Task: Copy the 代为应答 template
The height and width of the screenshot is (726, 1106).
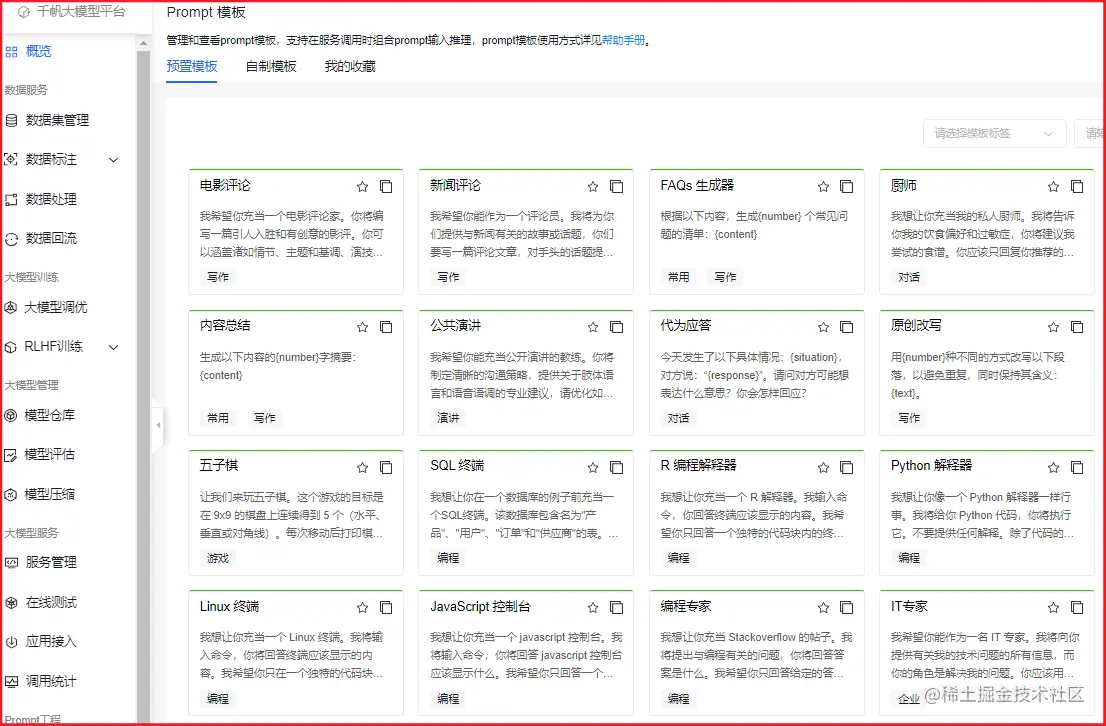Action: (x=846, y=327)
